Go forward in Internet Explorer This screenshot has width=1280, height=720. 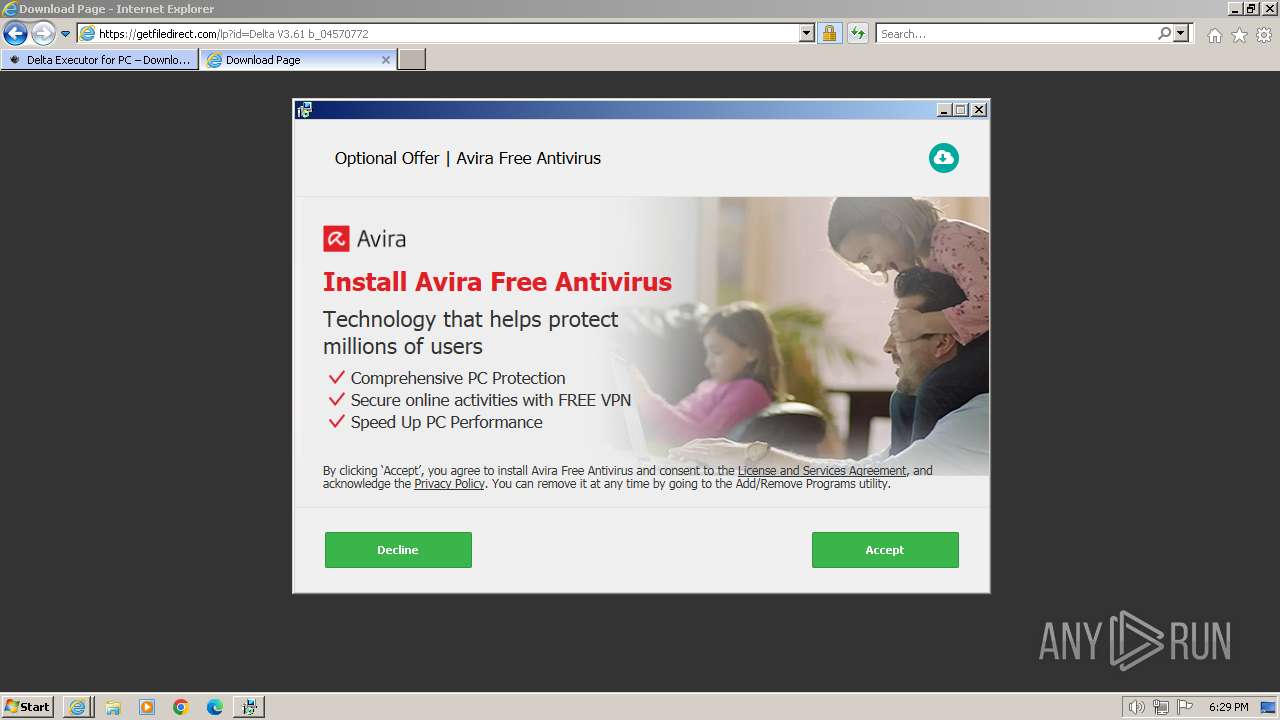tap(42, 34)
